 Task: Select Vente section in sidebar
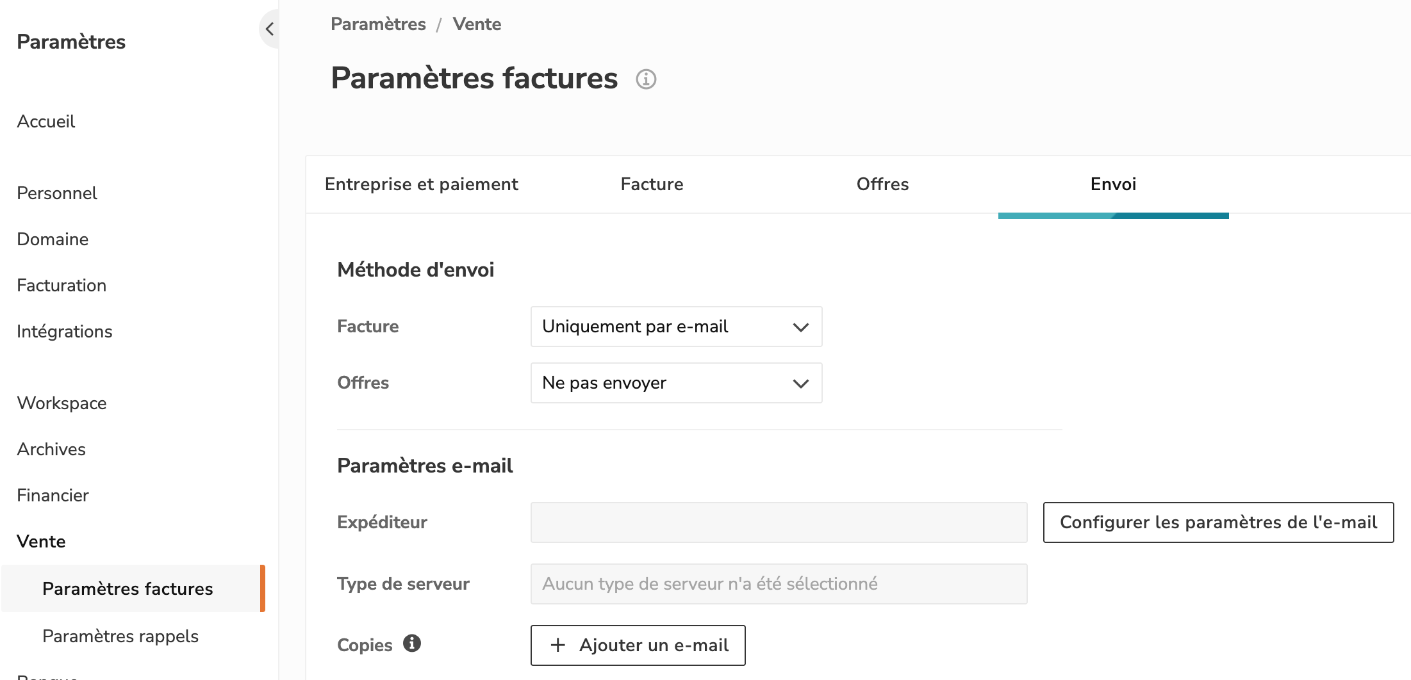tap(41, 542)
